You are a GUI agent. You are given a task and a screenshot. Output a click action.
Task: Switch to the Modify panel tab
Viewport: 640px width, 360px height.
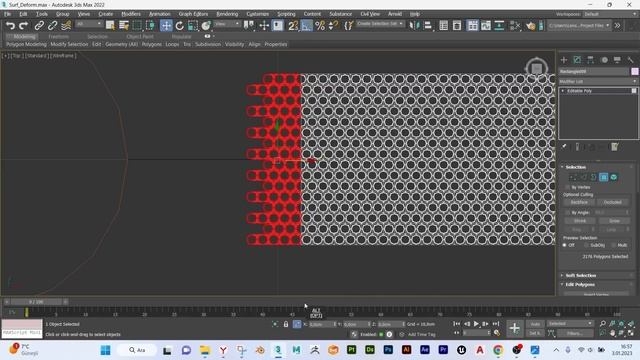click(x=577, y=60)
